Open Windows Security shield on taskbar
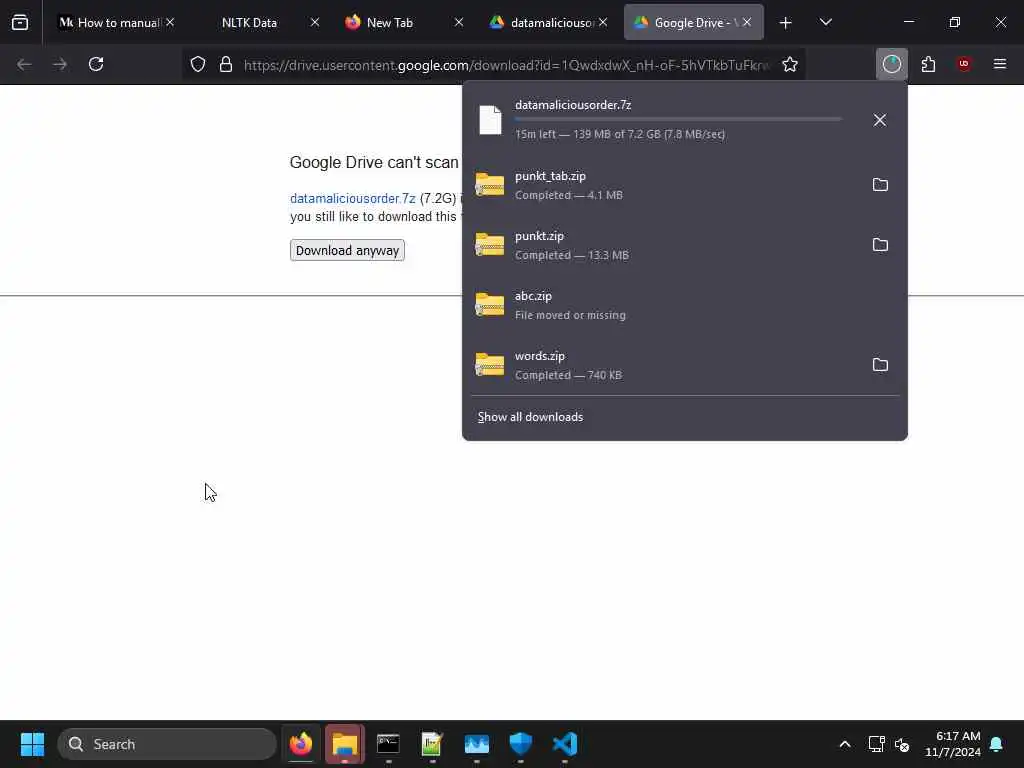 tap(520, 744)
